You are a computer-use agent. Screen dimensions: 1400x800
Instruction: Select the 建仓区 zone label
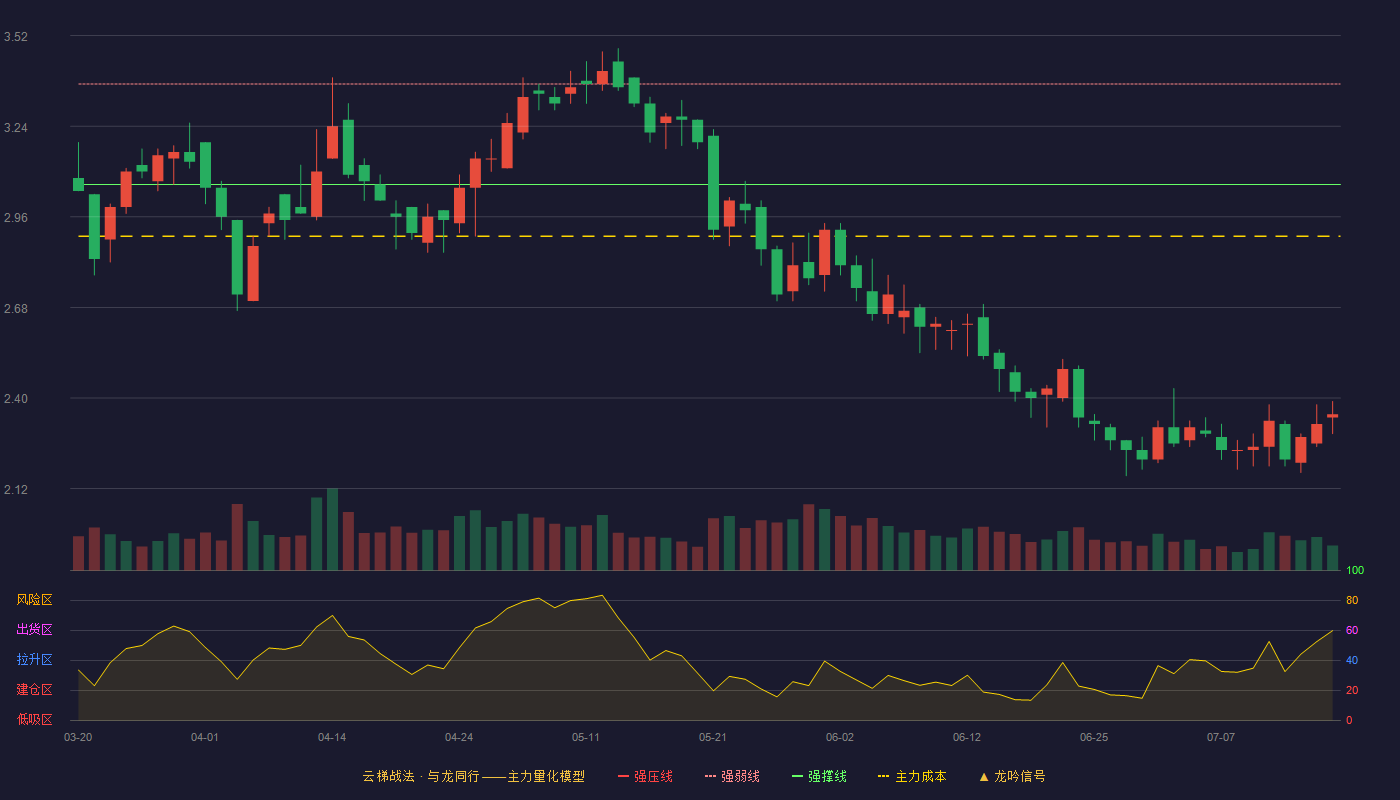tap(34, 690)
